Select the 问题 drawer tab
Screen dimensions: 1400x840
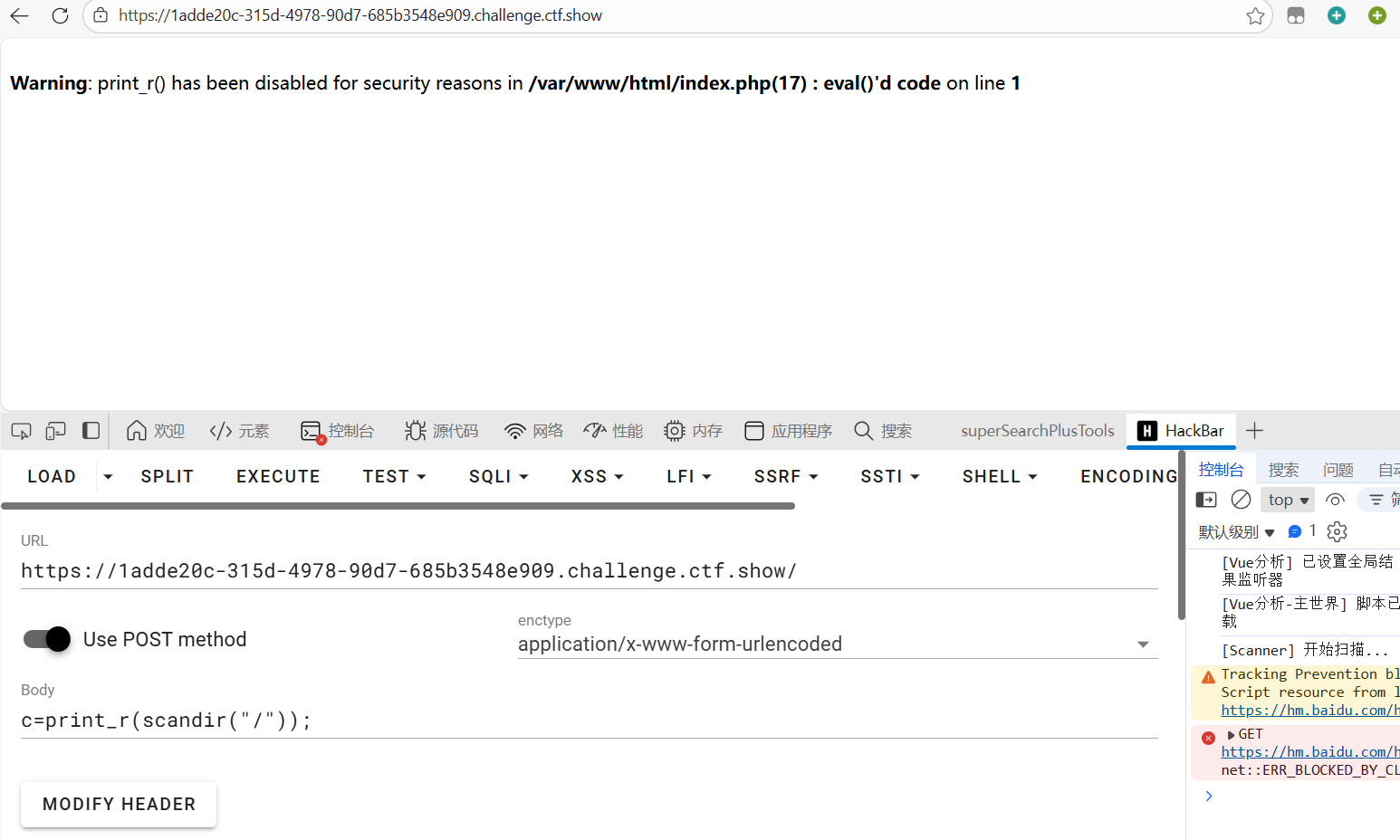[x=1338, y=469]
